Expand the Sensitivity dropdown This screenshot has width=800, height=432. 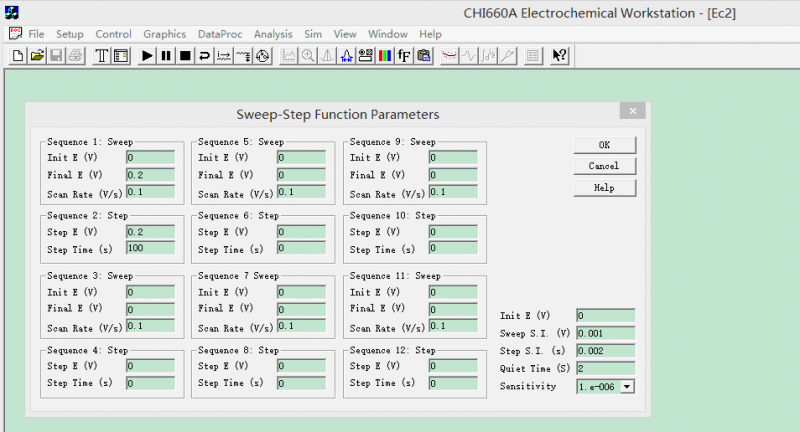pyautogui.click(x=627, y=385)
